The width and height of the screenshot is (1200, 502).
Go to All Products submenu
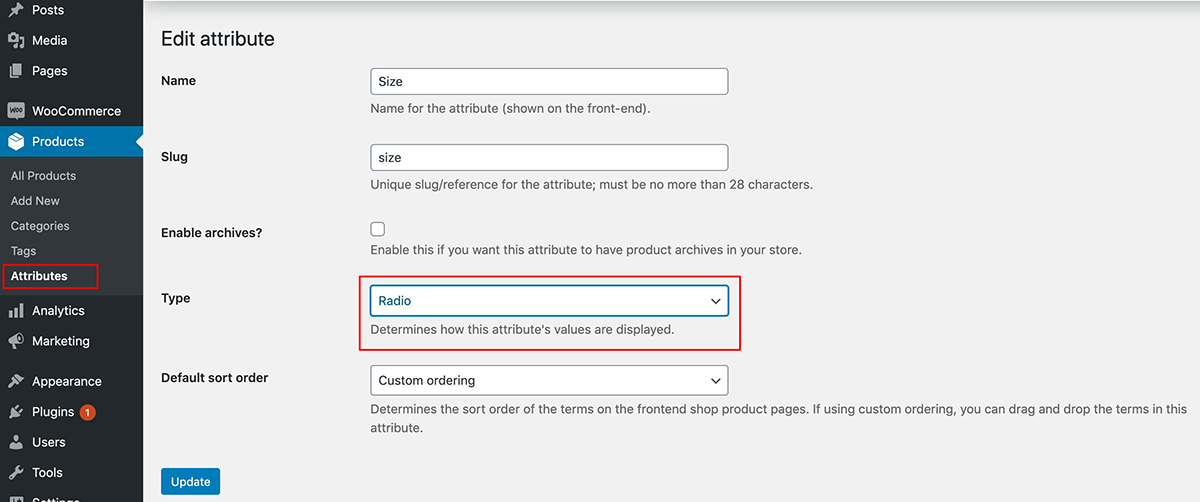click(x=43, y=175)
